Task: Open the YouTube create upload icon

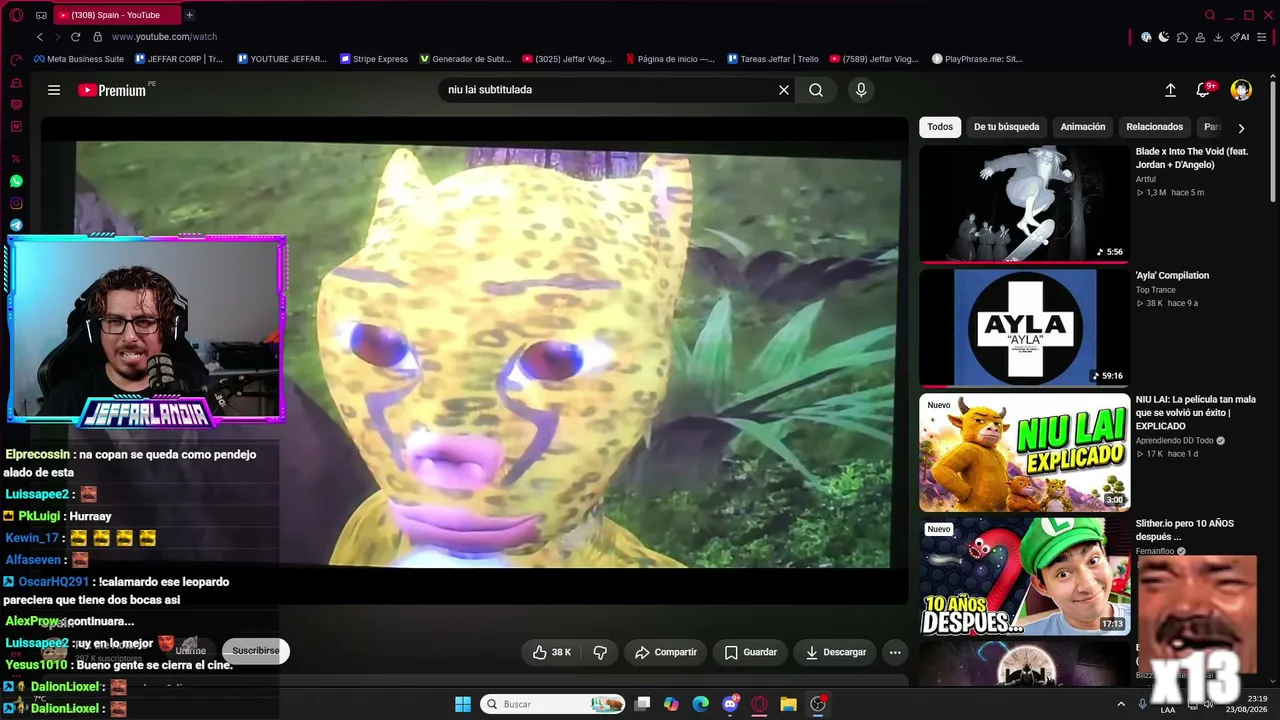Action: click(x=1170, y=90)
